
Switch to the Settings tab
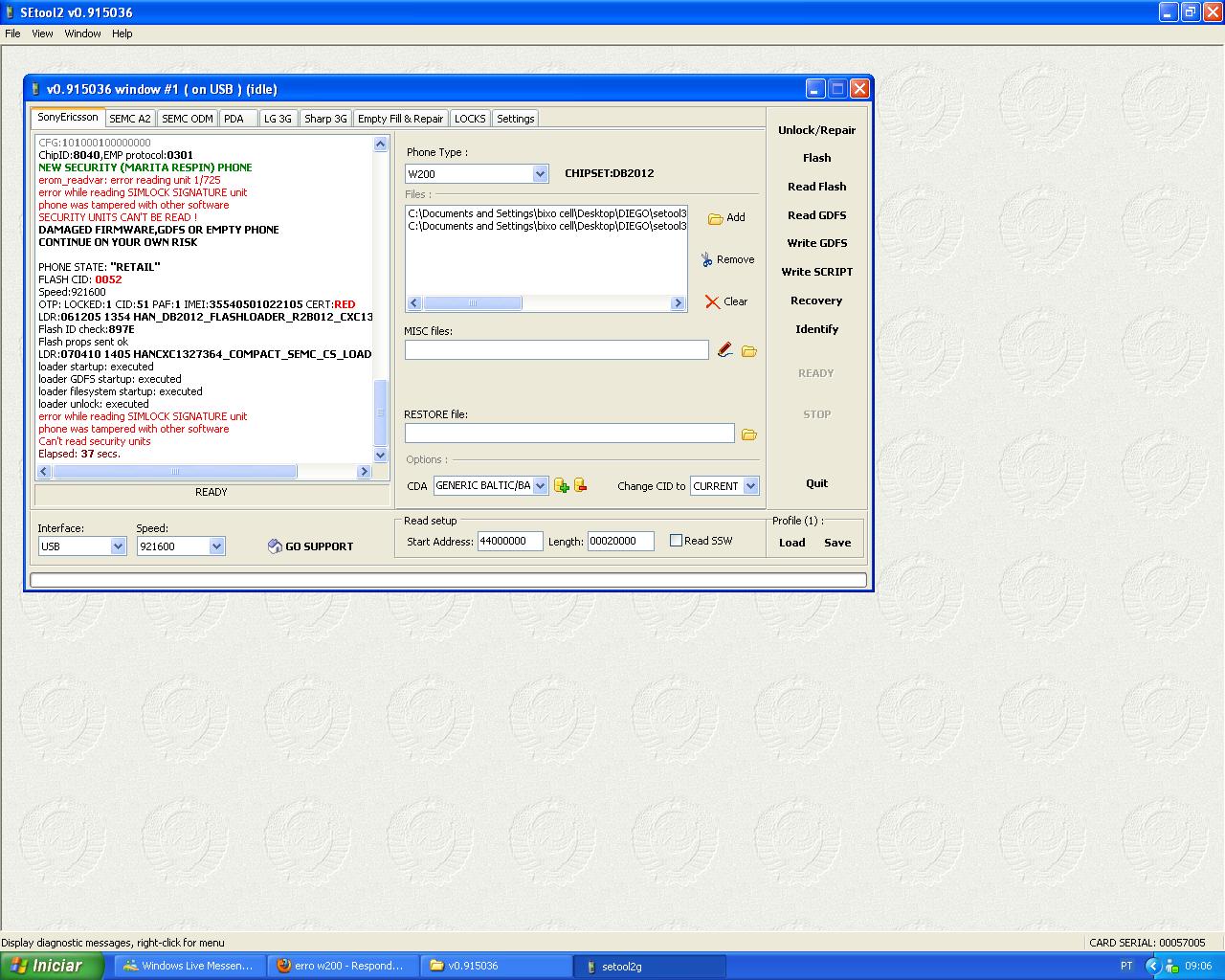pyautogui.click(x=515, y=119)
